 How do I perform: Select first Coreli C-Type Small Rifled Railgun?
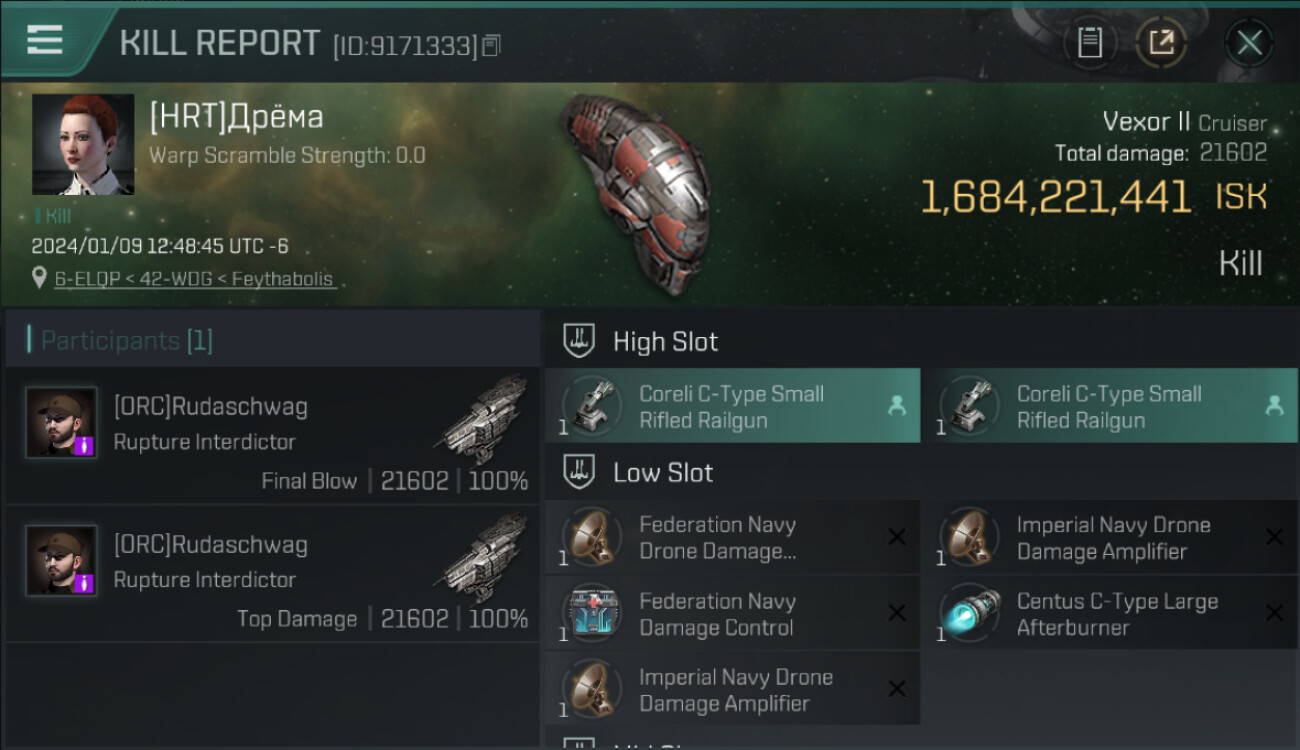(731, 407)
